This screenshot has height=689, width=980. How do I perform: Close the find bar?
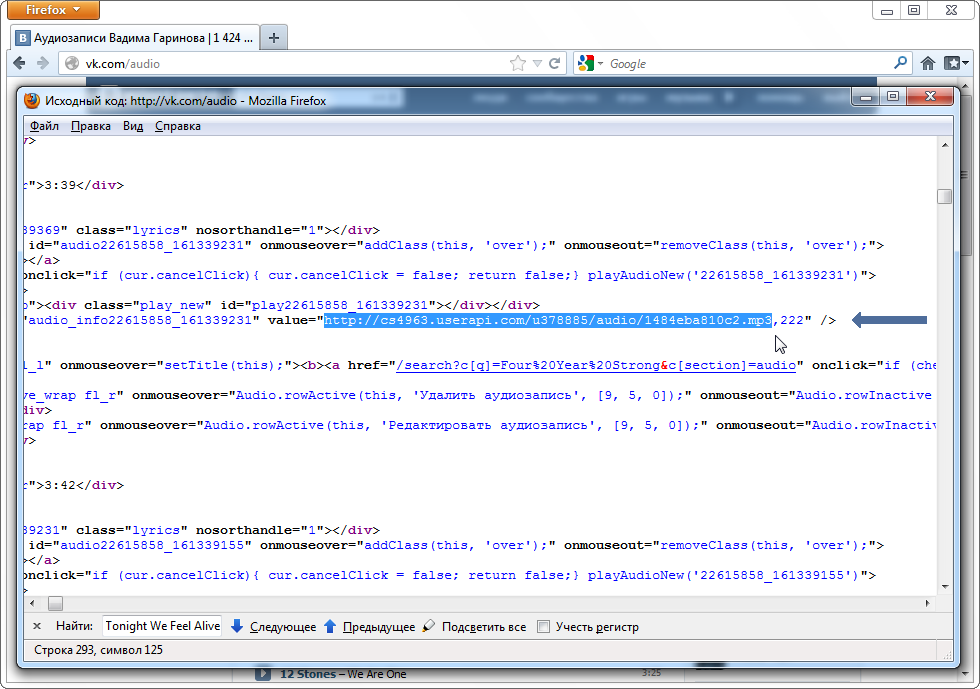coord(37,627)
